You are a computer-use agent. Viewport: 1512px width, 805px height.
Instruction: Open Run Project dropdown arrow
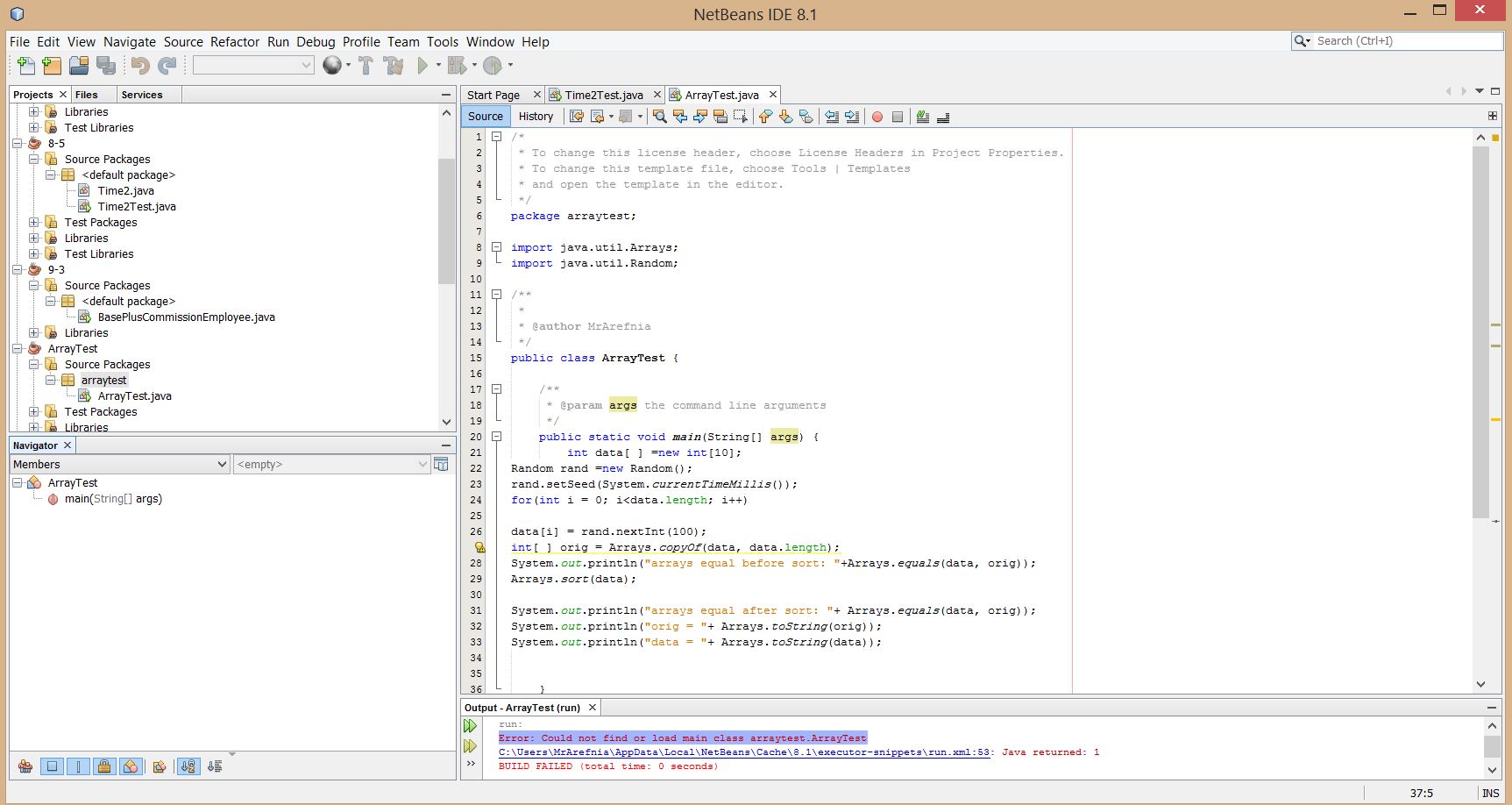(437, 66)
